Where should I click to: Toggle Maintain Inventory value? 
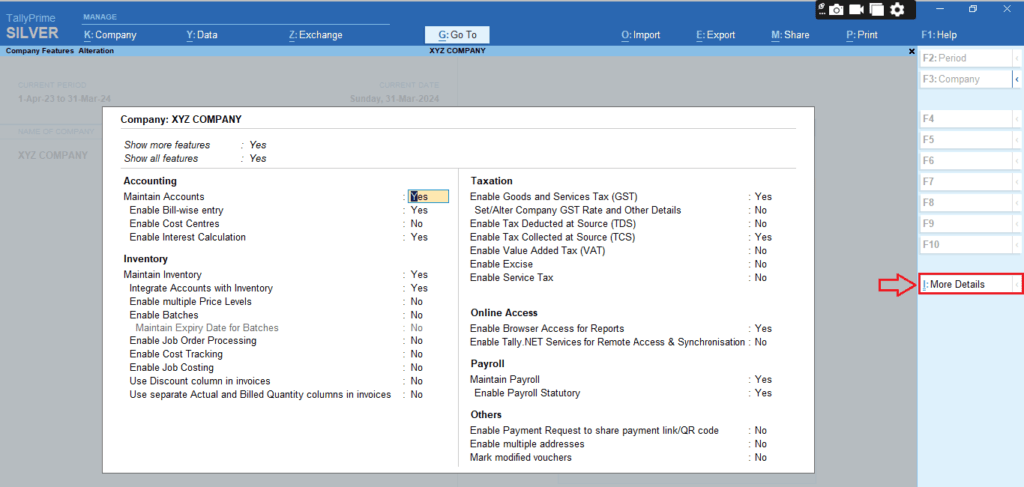[419, 275]
